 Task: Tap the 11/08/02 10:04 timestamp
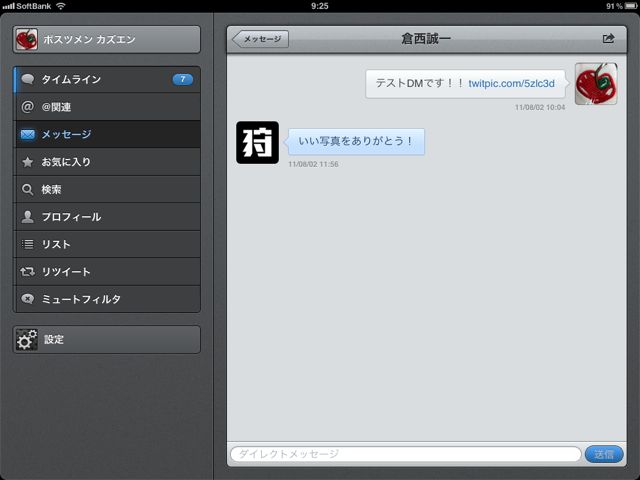[540, 107]
